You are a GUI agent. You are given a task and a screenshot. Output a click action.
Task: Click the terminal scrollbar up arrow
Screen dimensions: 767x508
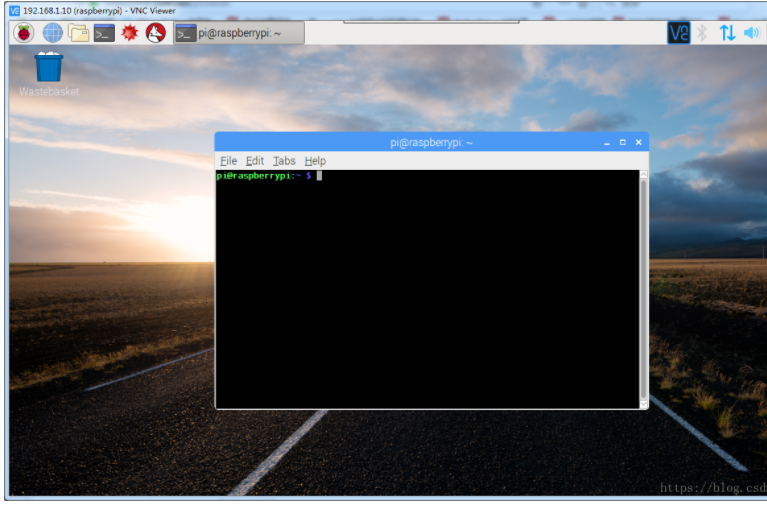(x=644, y=175)
